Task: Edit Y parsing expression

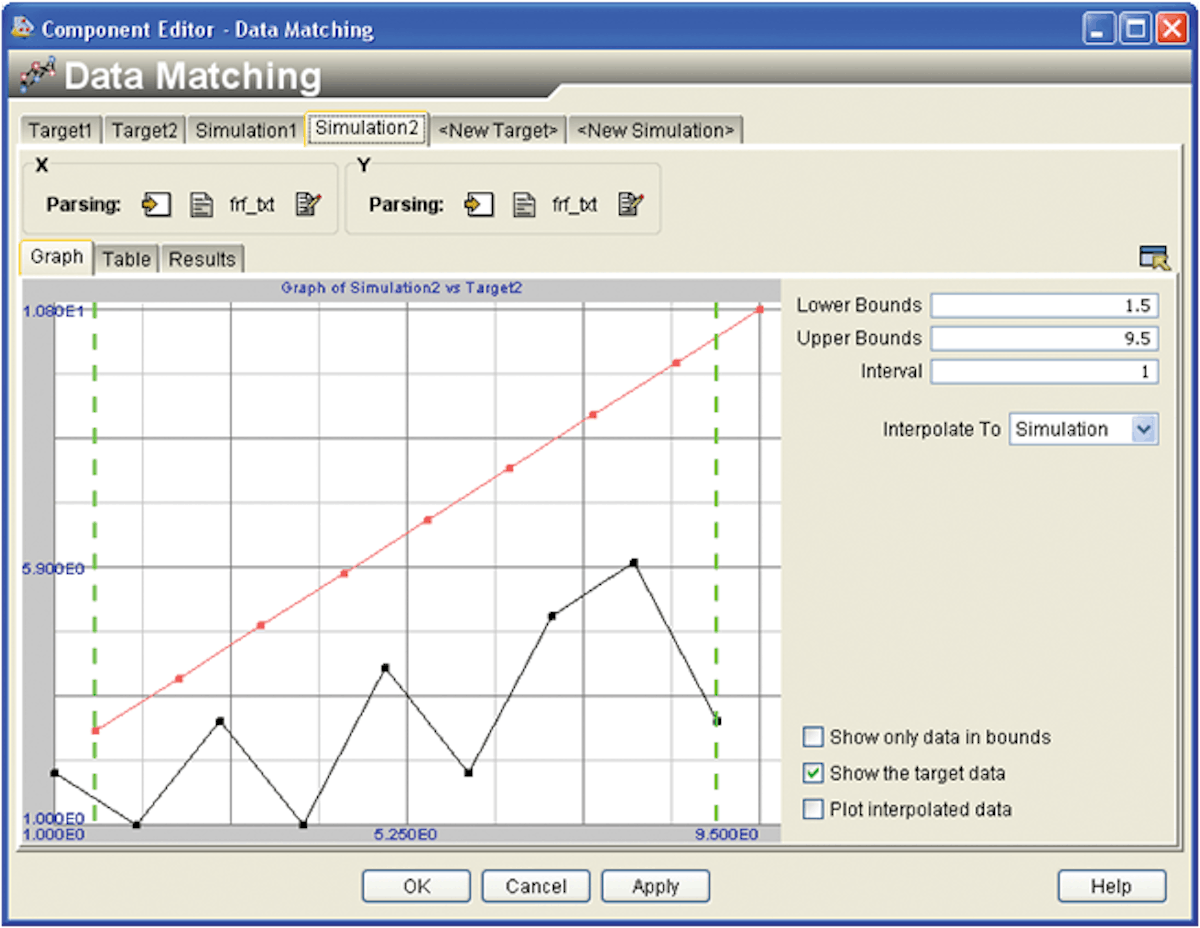Action: coord(631,204)
